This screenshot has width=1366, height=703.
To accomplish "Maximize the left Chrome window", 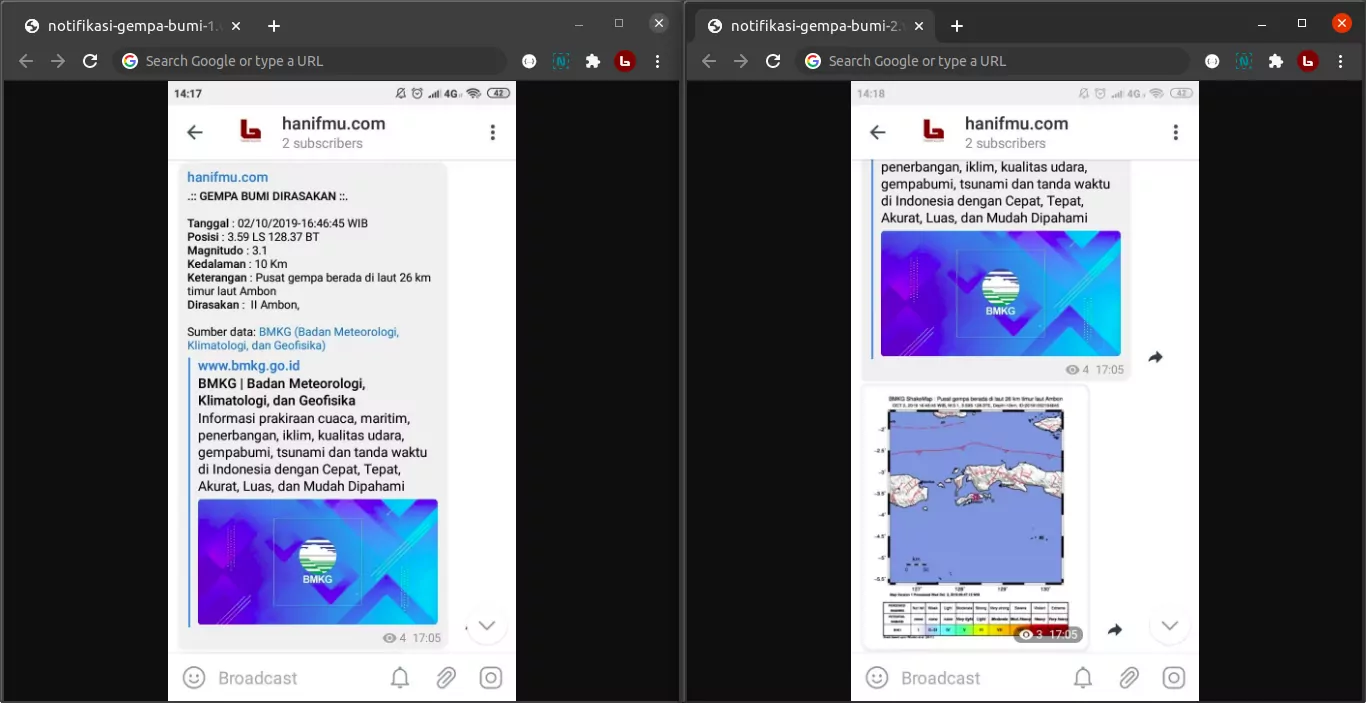I will (x=619, y=23).
